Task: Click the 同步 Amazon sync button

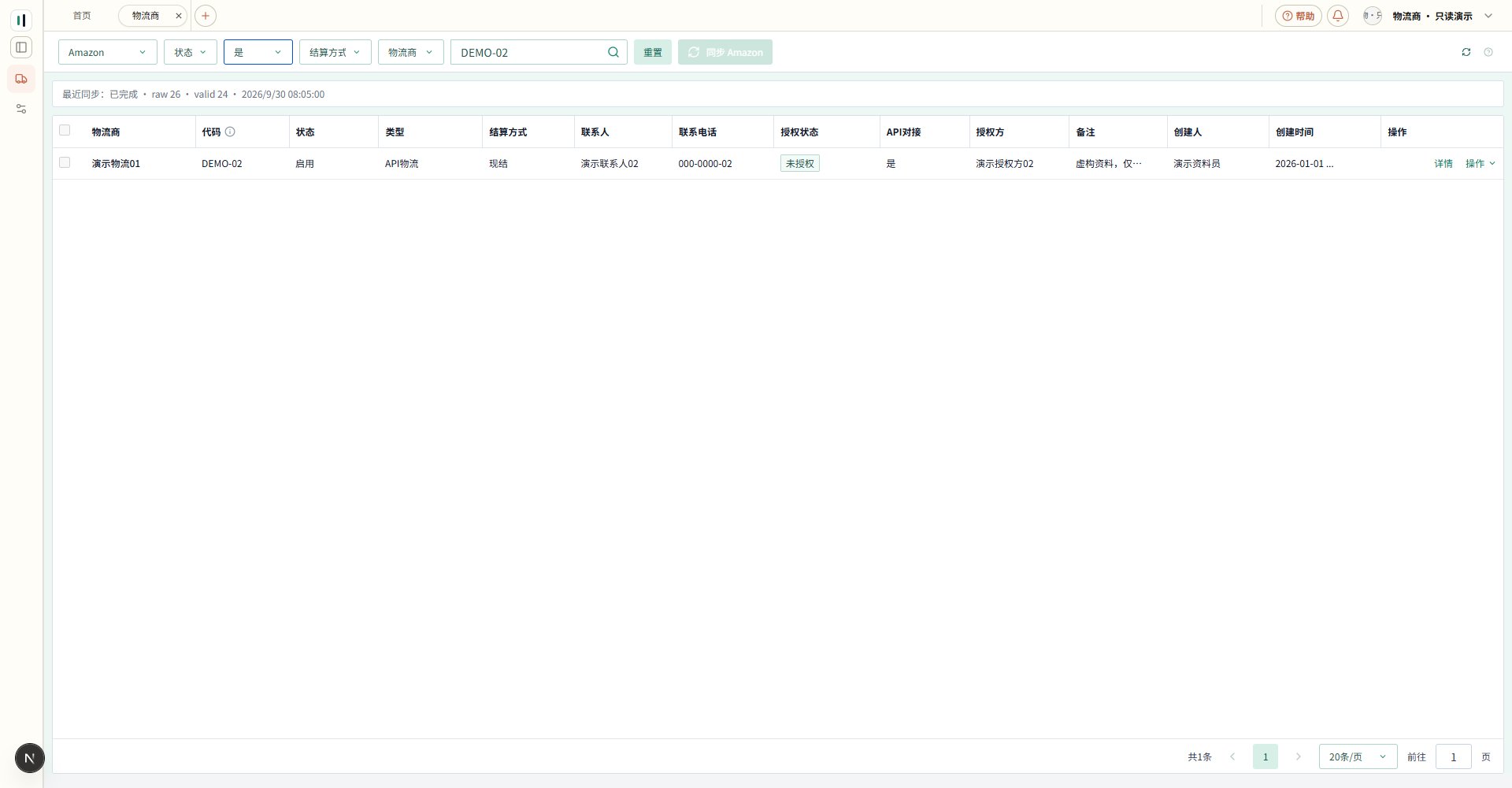Action: click(x=725, y=52)
